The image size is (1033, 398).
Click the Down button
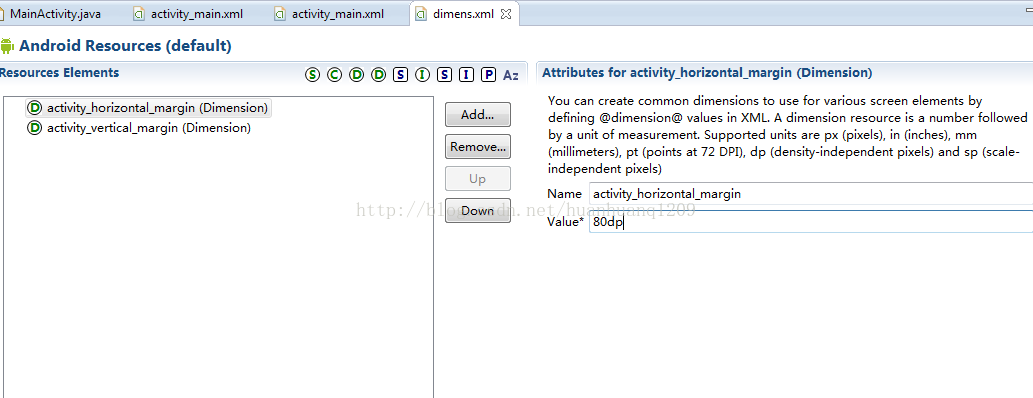pyautogui.click(x=478, y=211)
